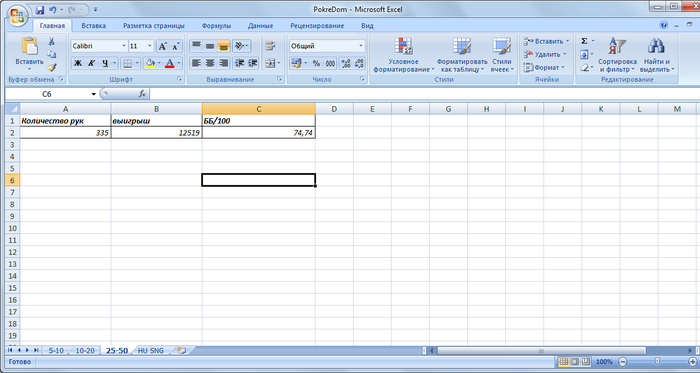This screenshot has width=700, height=373.
Task: Decrease the cell indent
Action: tap(239, 63)
